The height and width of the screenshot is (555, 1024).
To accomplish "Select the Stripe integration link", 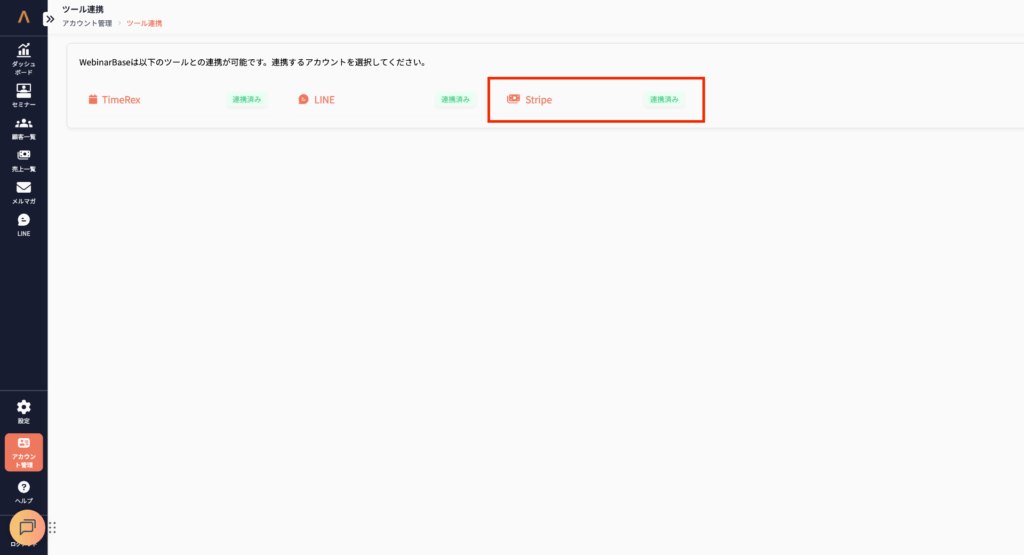I will pyautogui.click(x=538, y=100).
